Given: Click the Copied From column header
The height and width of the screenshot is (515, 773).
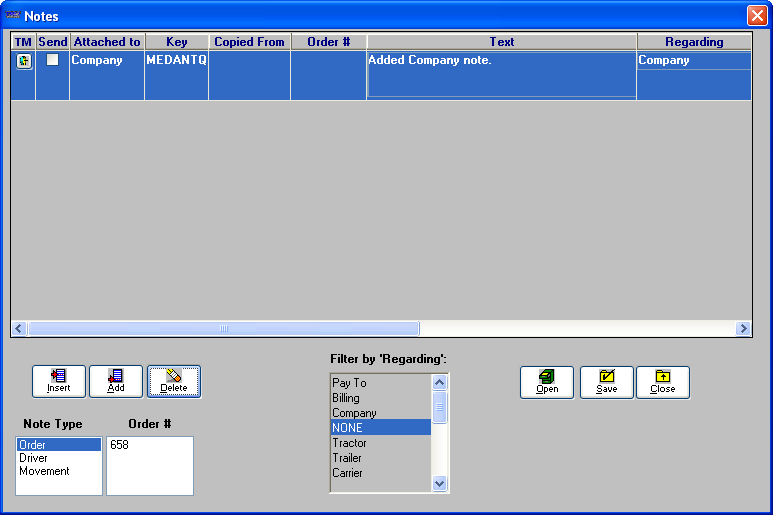Looking at the screenshot, I should pyautogui.click(x=249, y=42).
